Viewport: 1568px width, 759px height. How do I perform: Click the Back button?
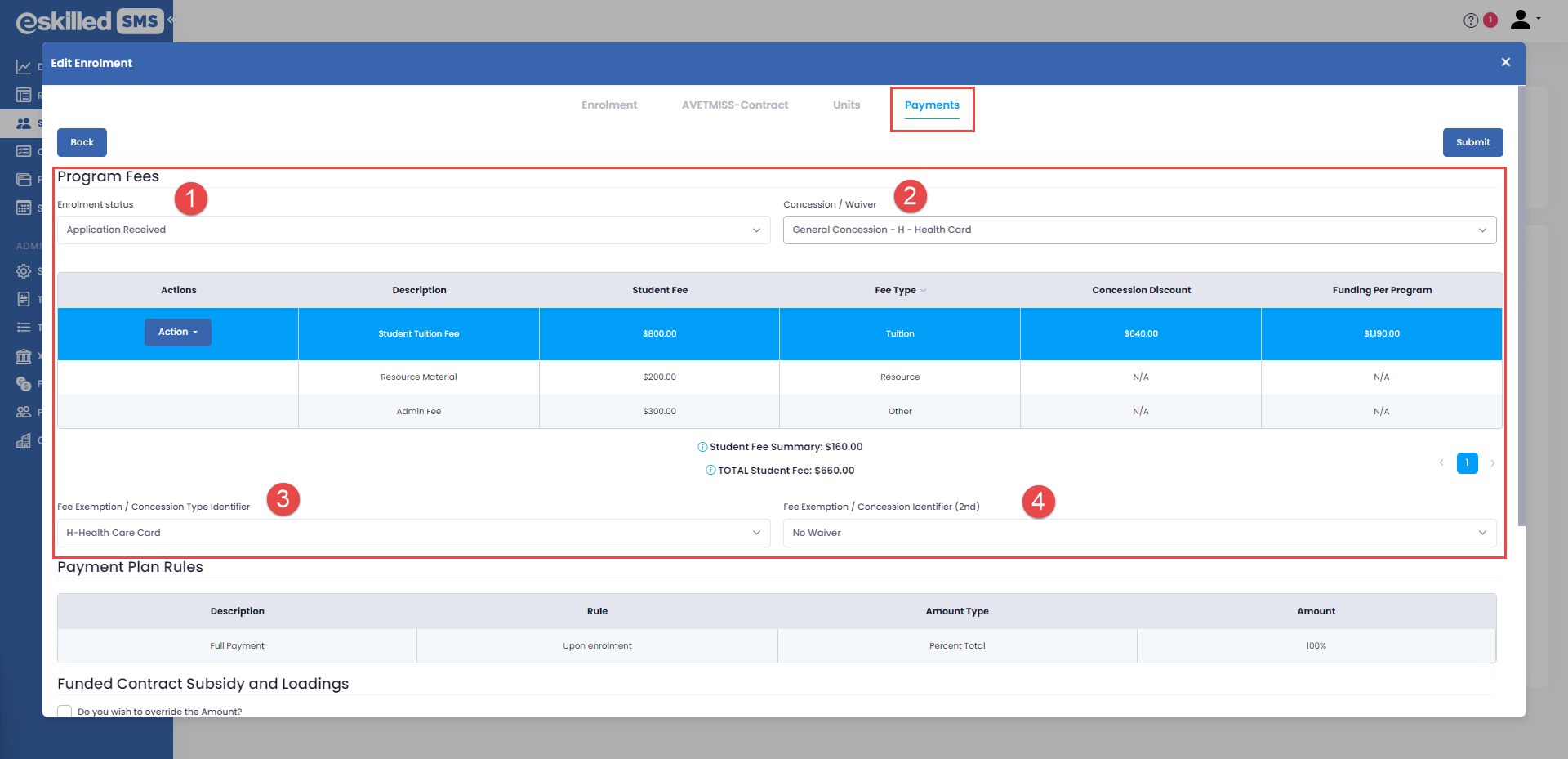(82, 142)
